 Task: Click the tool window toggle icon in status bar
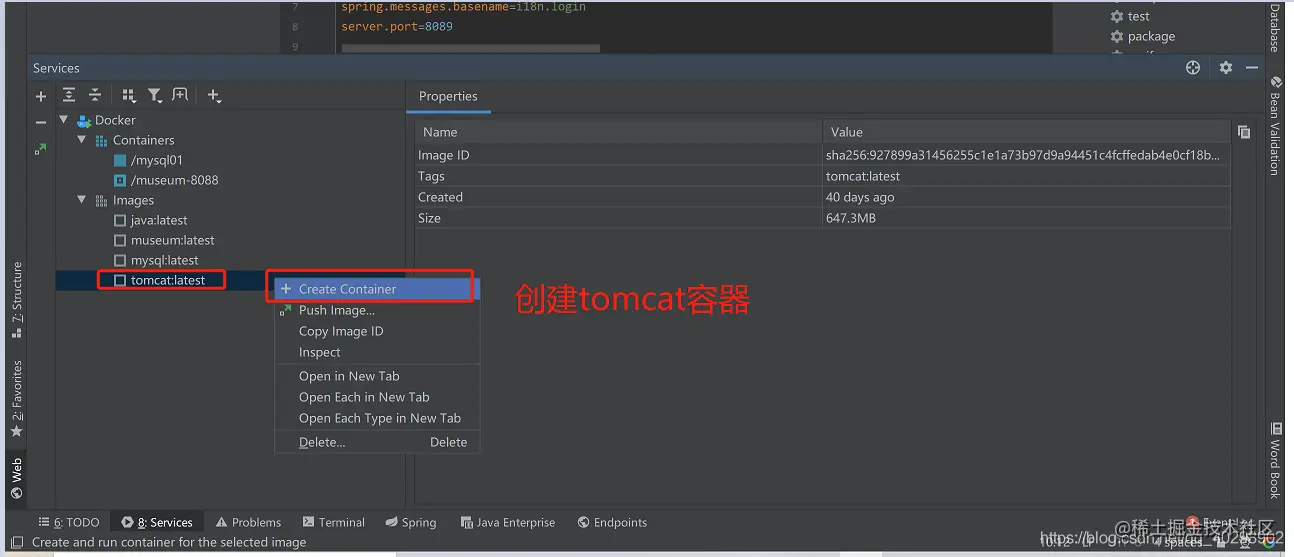point(16,542)
